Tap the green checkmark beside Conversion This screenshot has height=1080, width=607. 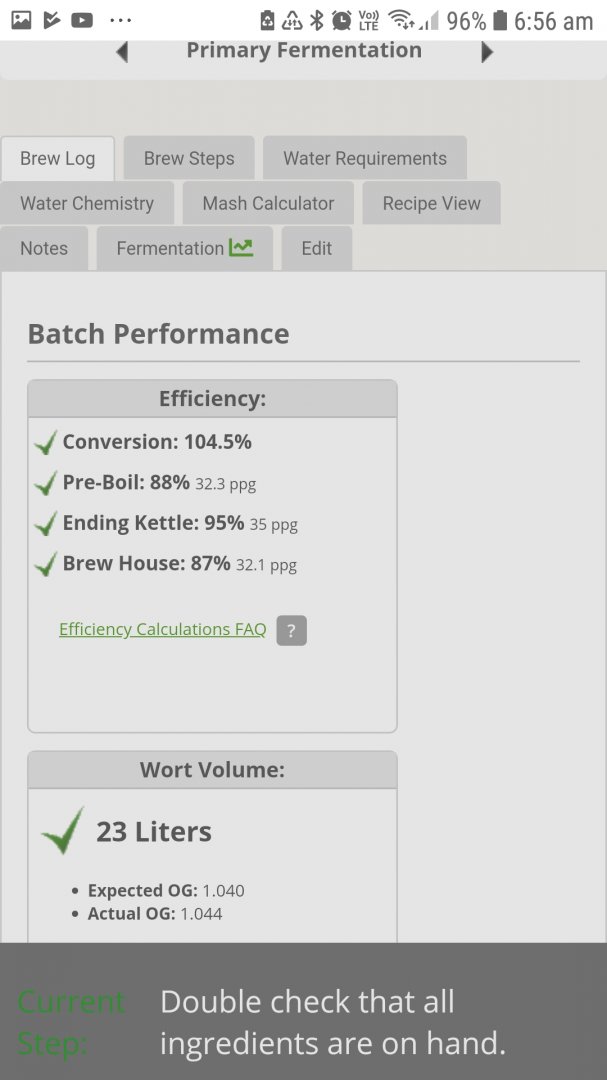pyautogui.click(x=45, y=443)
